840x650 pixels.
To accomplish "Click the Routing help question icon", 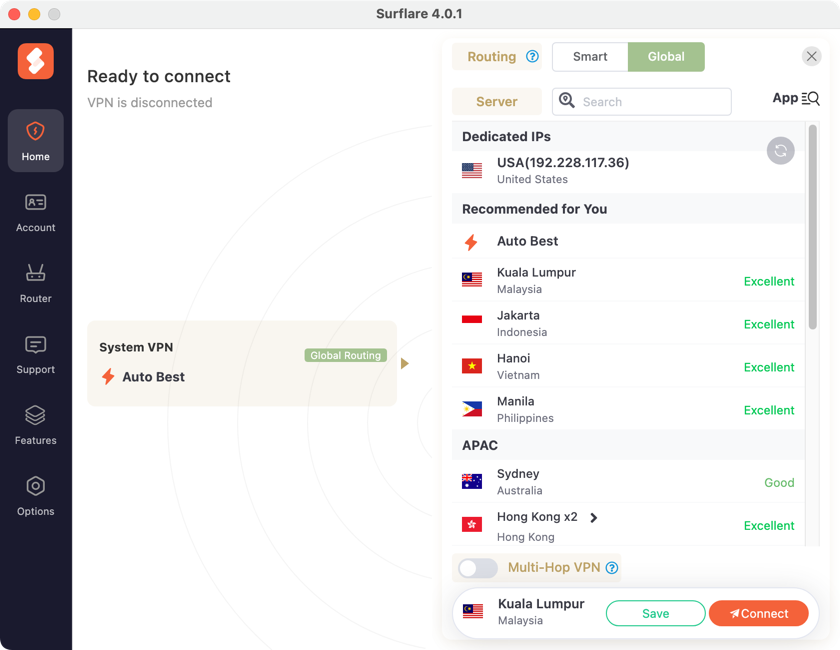I will point(533,57).
